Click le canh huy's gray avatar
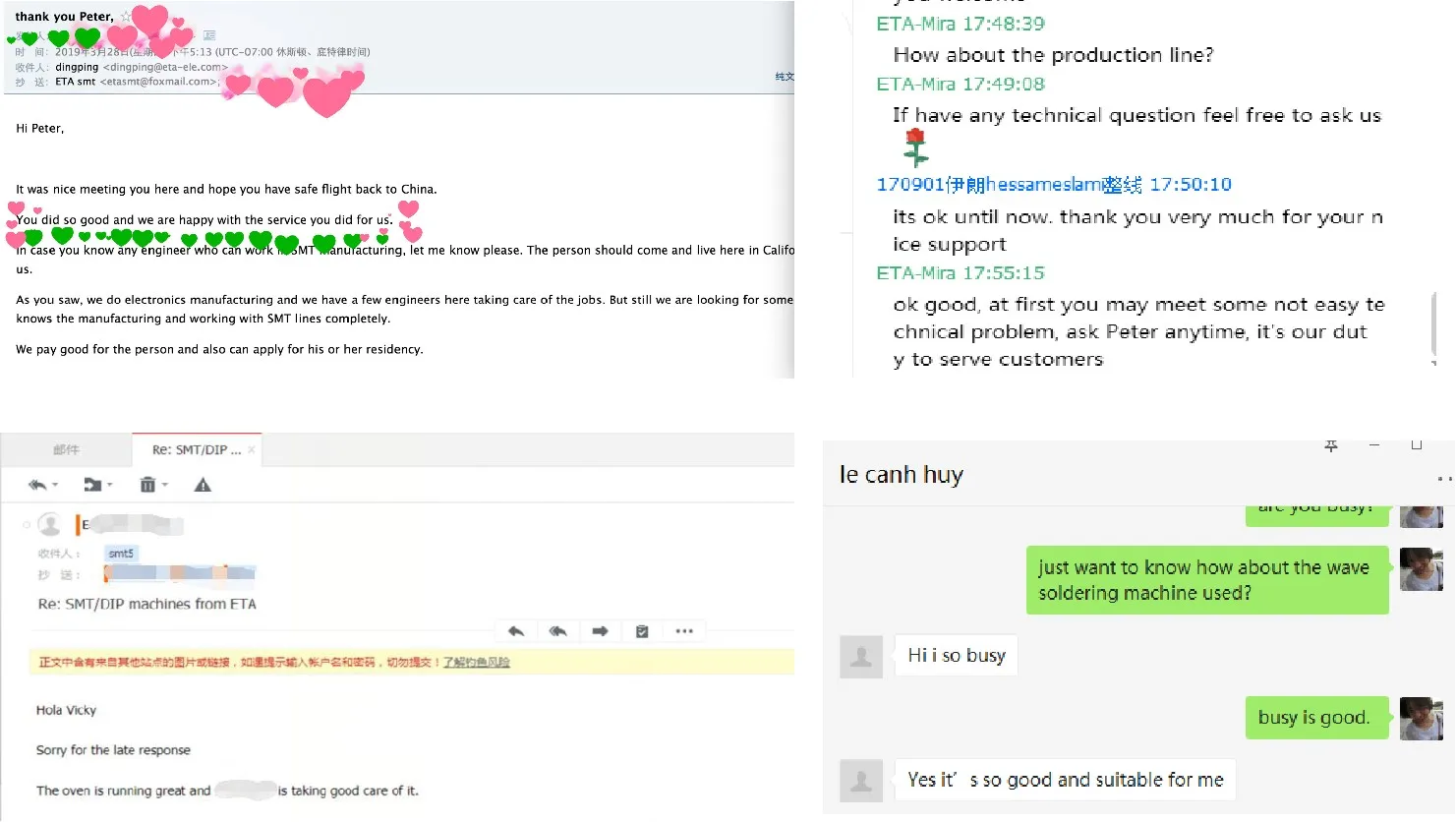The height and width of the screenshot is (822, 1456). pyautogui.click(x=861, y=656)
